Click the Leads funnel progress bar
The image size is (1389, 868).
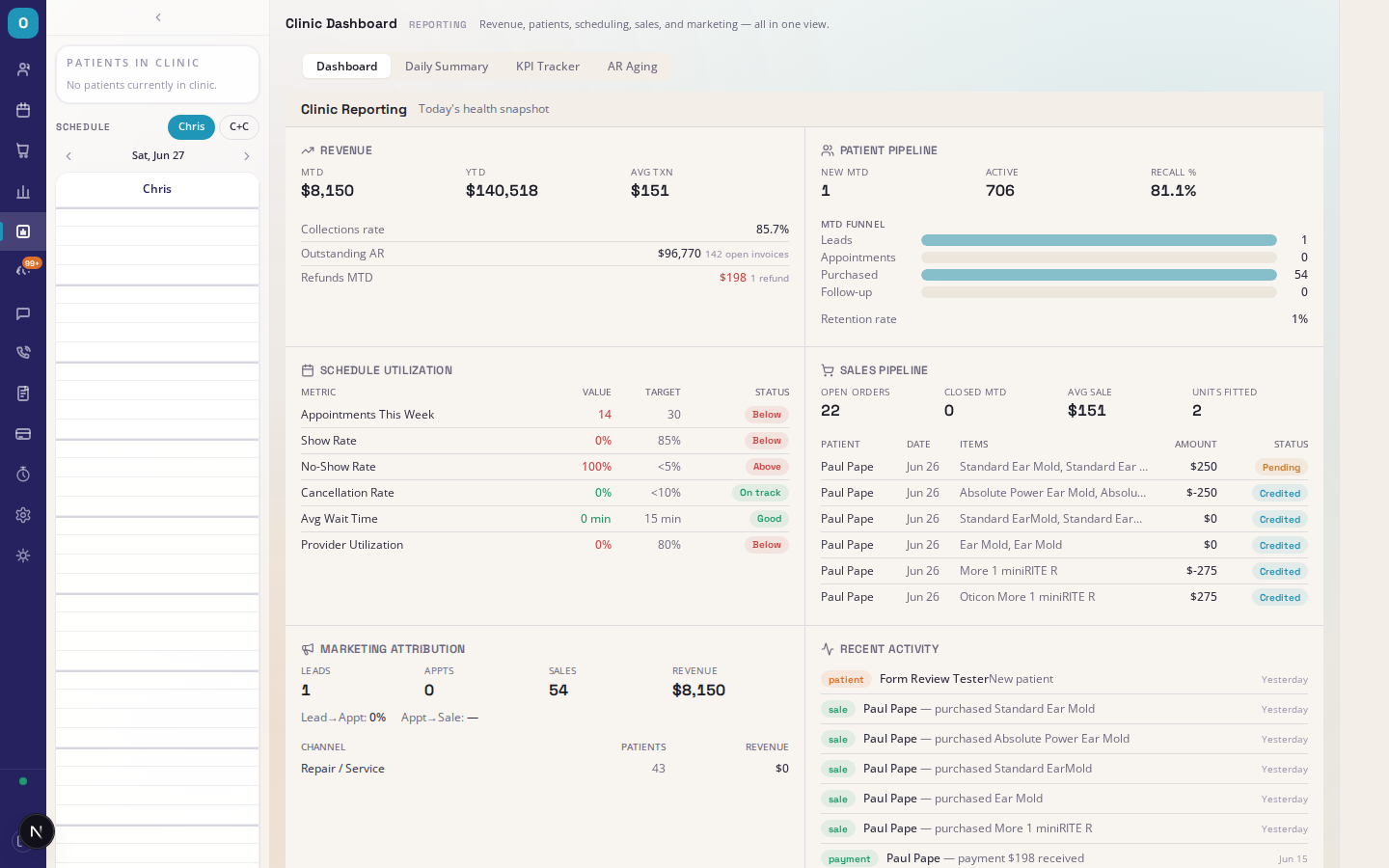click(1099, 240)
